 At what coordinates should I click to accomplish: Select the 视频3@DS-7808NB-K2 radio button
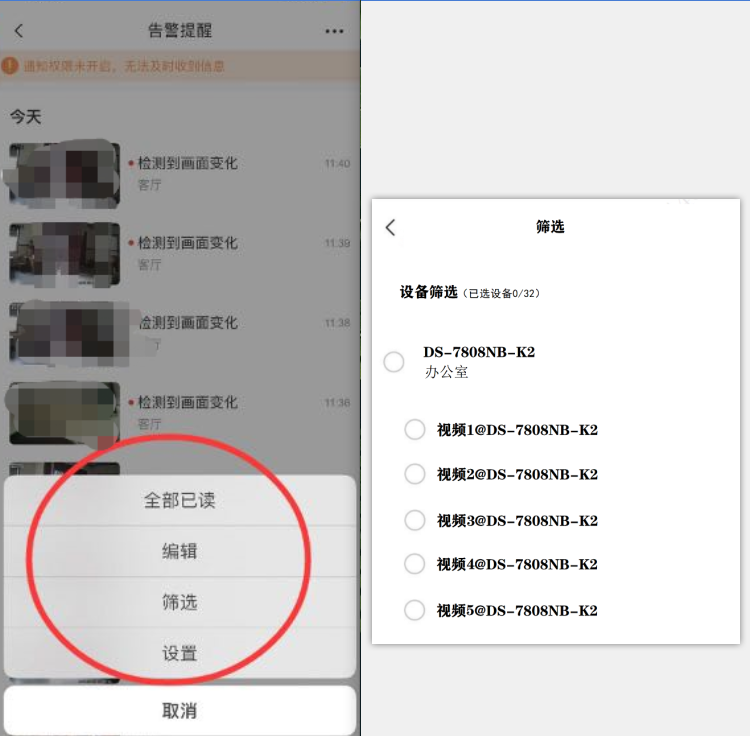pos(415,520)
